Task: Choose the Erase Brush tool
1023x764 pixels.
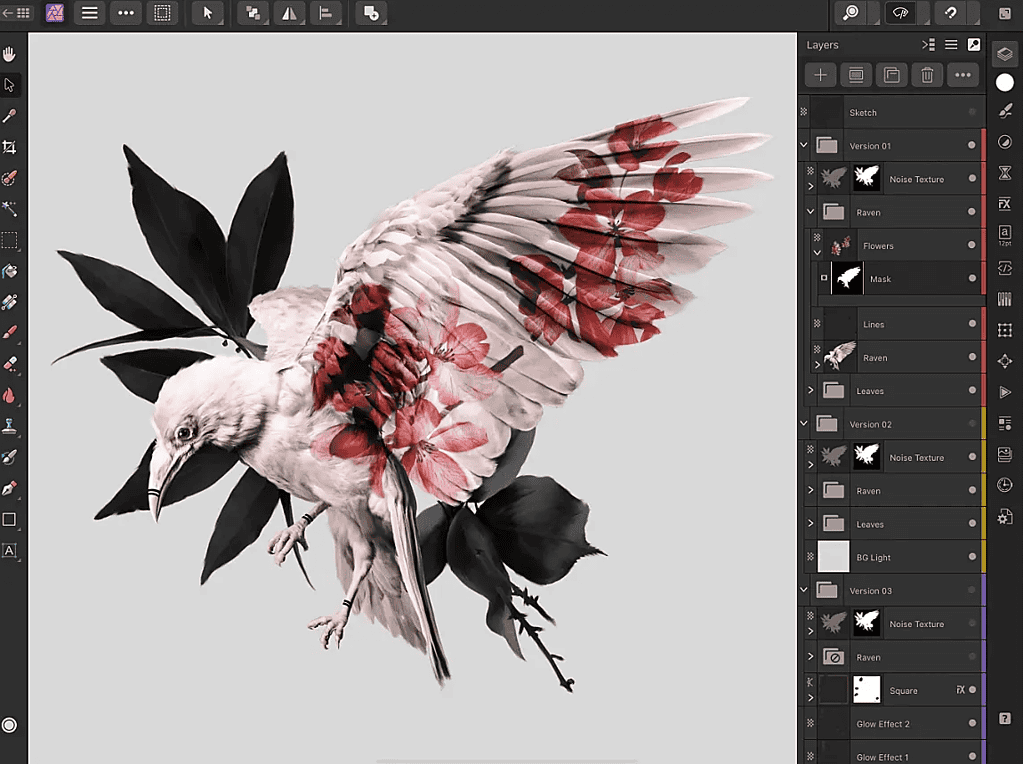Action: tap(9, 364)
